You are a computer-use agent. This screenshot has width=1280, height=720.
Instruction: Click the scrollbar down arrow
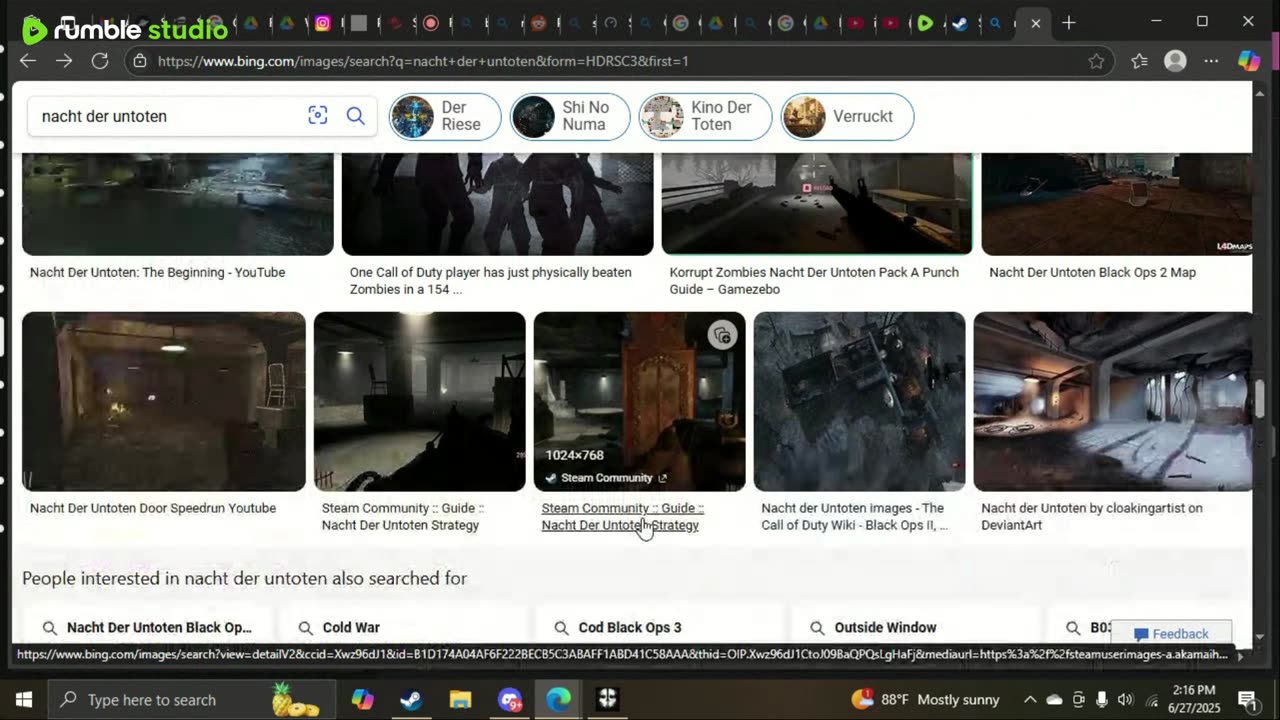click(1260, 636)
